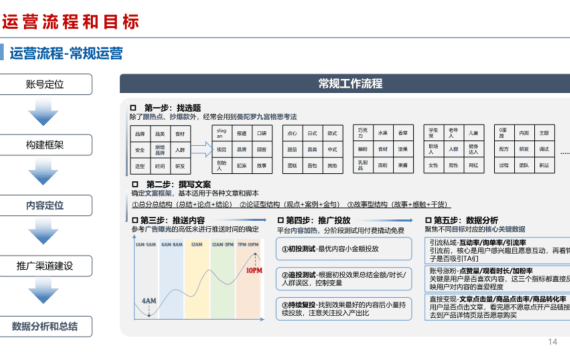The width and height of the screenshot is (570, 360).
Task: Click the 账号涨粉 data box
Action: pos(497,279)
